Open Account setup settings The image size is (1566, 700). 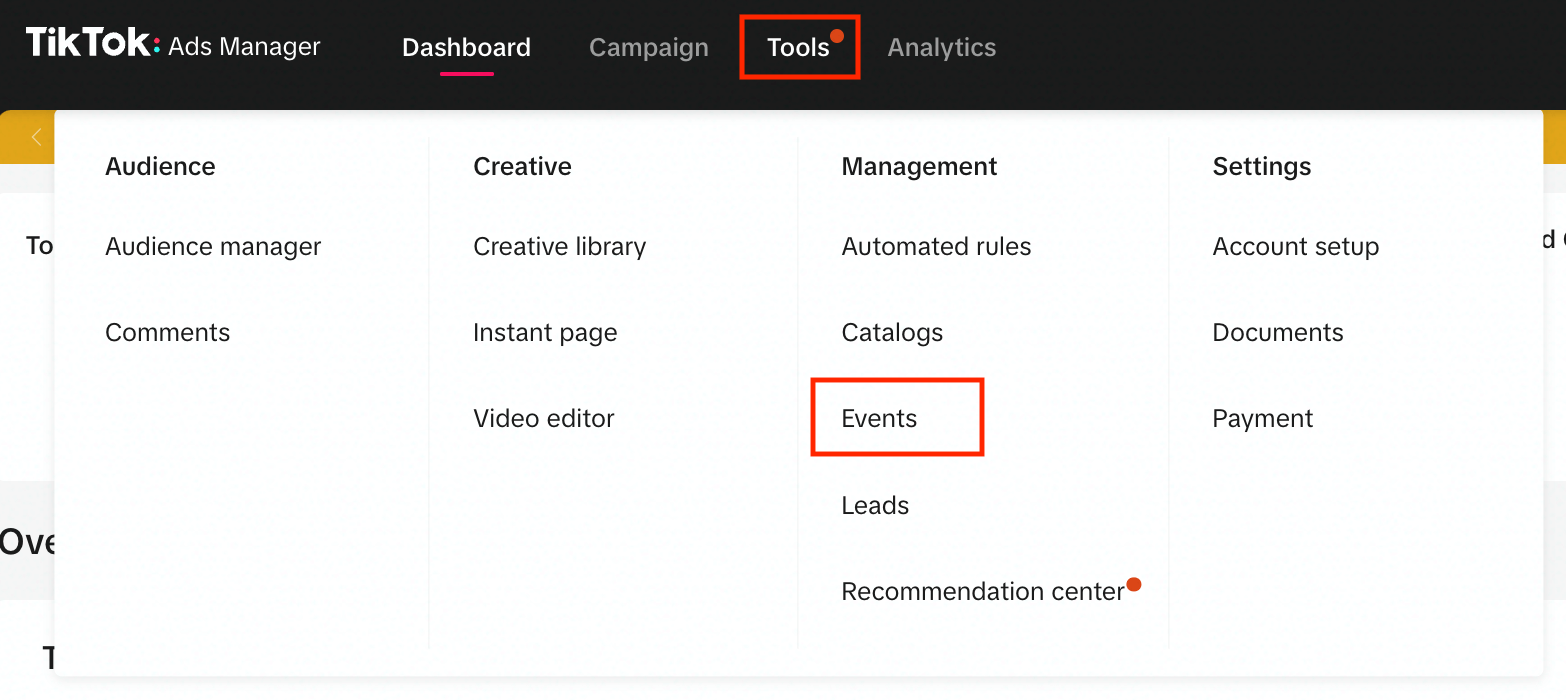[x=1296, y=246]
